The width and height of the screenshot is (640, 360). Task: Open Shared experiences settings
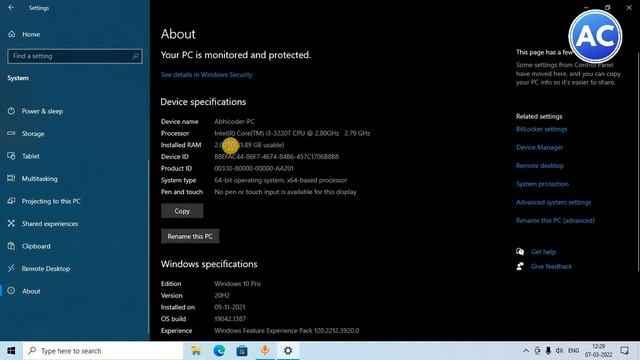(x=50, y=224)
